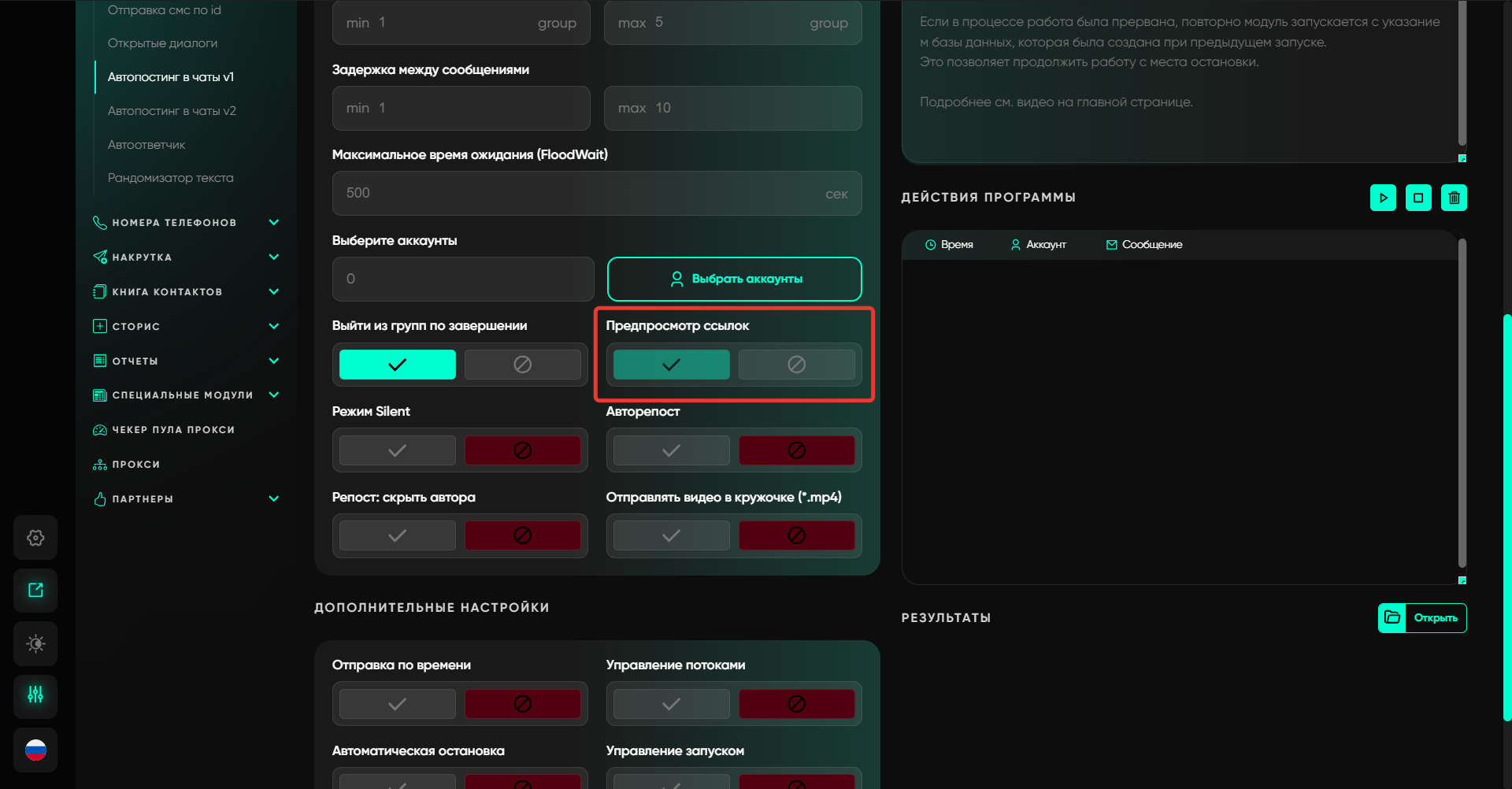Viewport: 1512px width, 789px height.
Task: Disable Предпросмотр ссылок with the ban button
Action: [x=796, y=365]
